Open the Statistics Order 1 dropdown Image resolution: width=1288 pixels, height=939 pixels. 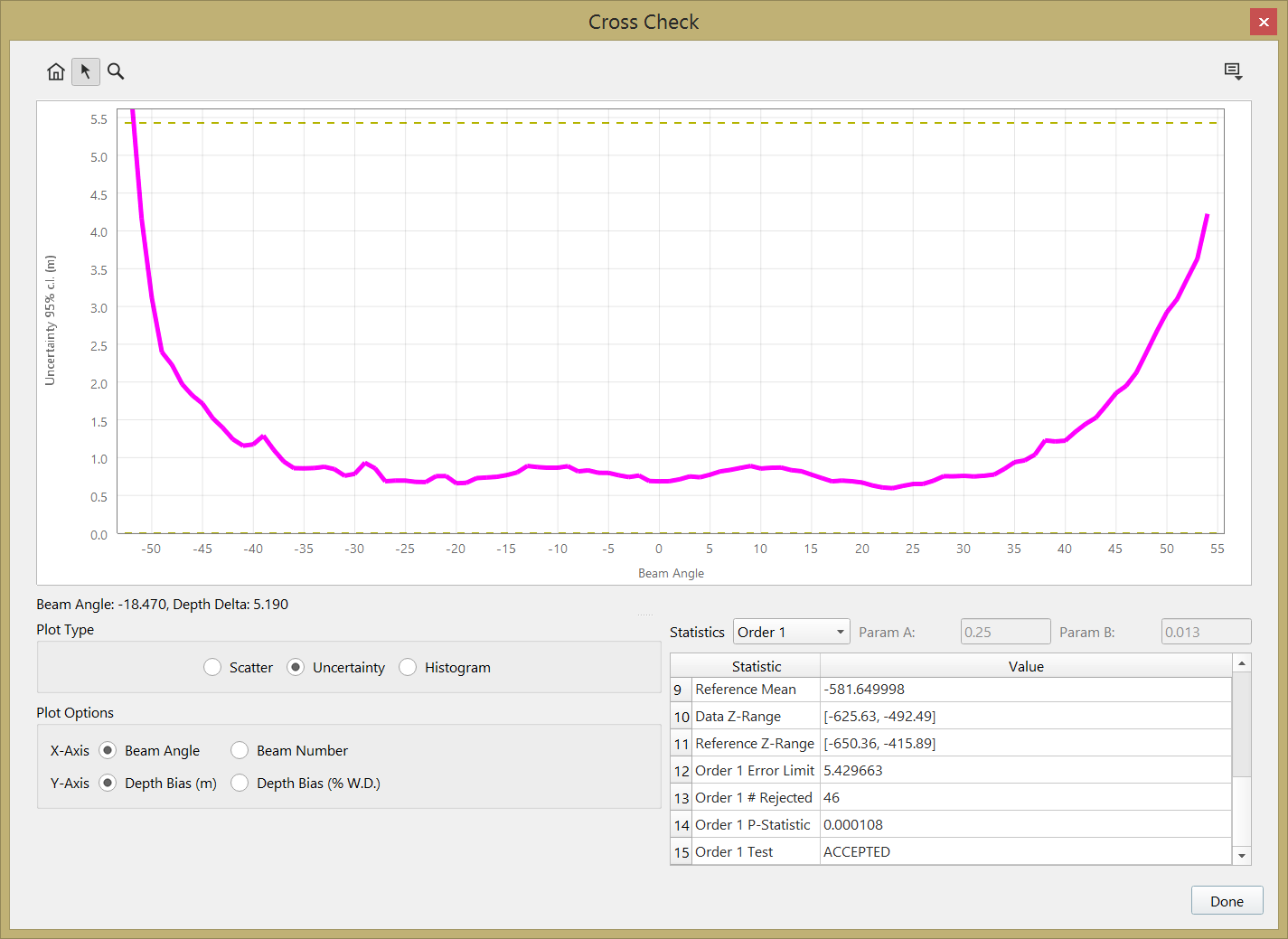791,632
